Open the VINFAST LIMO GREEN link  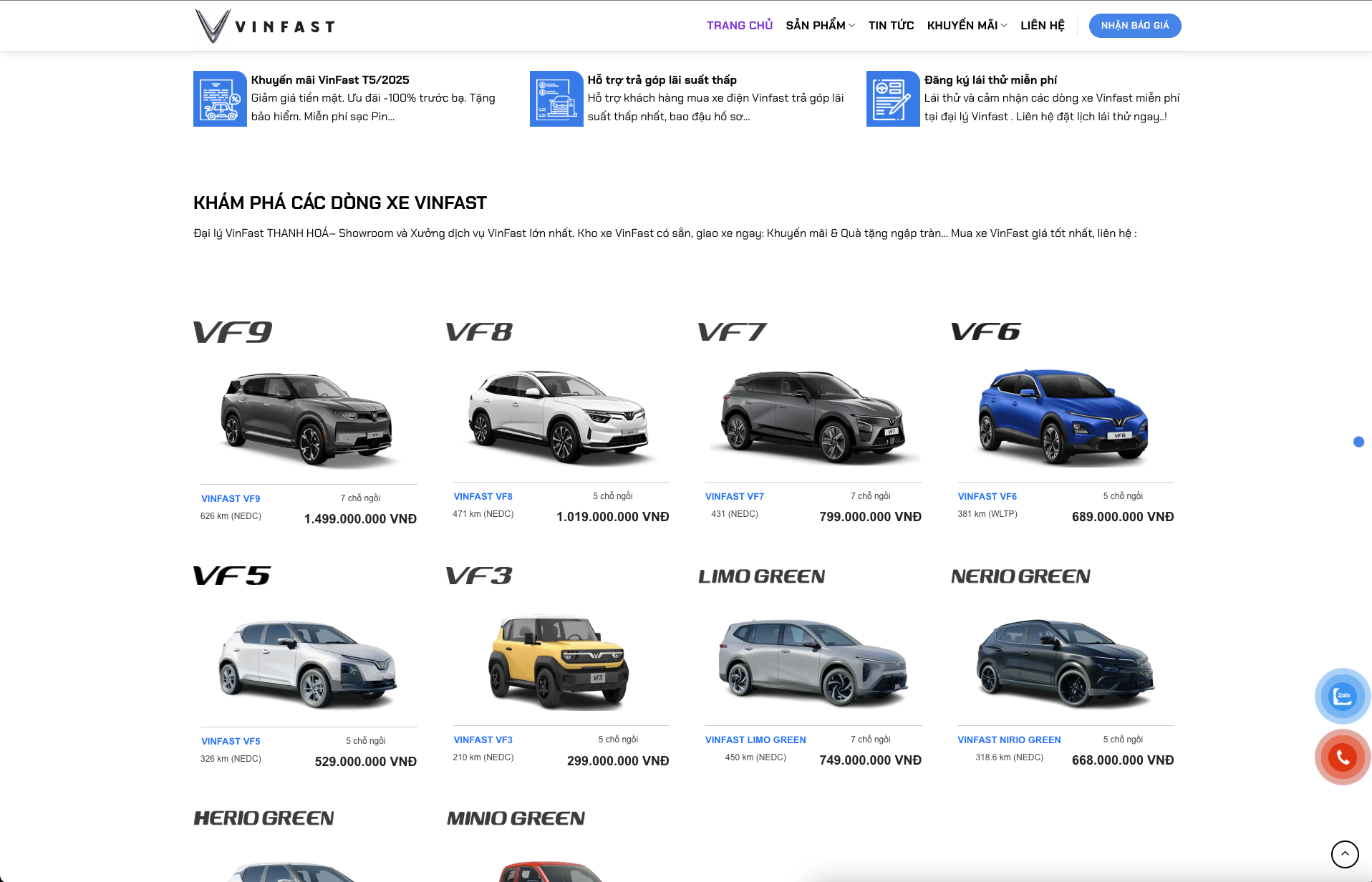tap(755, 740)
